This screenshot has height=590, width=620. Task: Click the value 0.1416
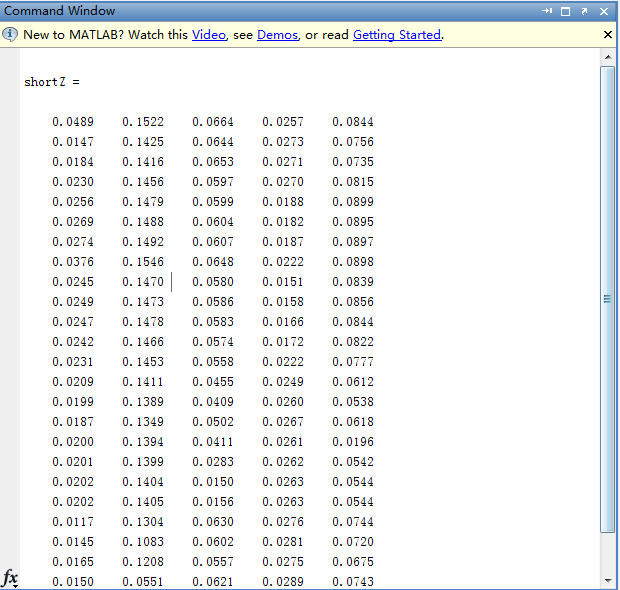(143, 162)
